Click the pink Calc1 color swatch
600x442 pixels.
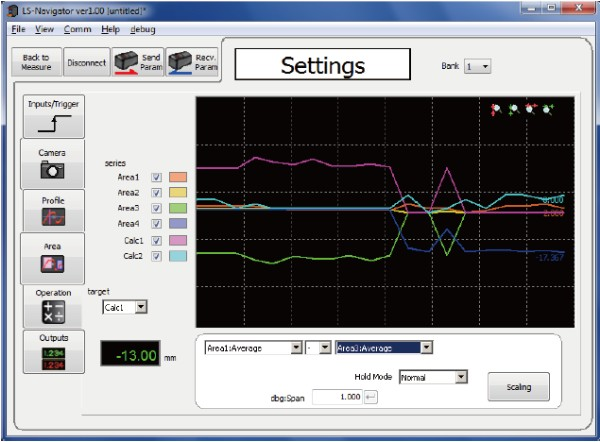tap(178, 241)
